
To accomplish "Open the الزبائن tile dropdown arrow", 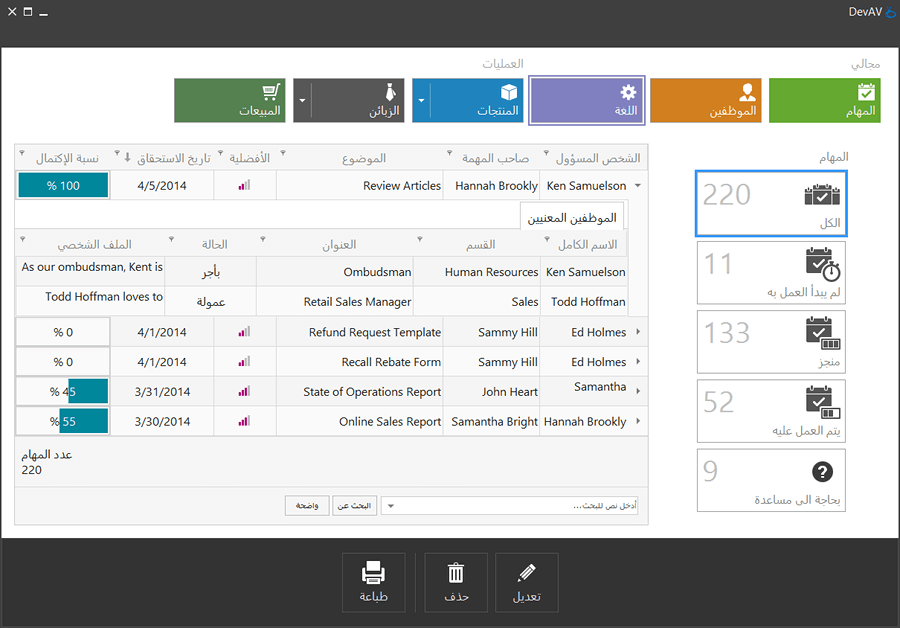I will tap(301, 101).
